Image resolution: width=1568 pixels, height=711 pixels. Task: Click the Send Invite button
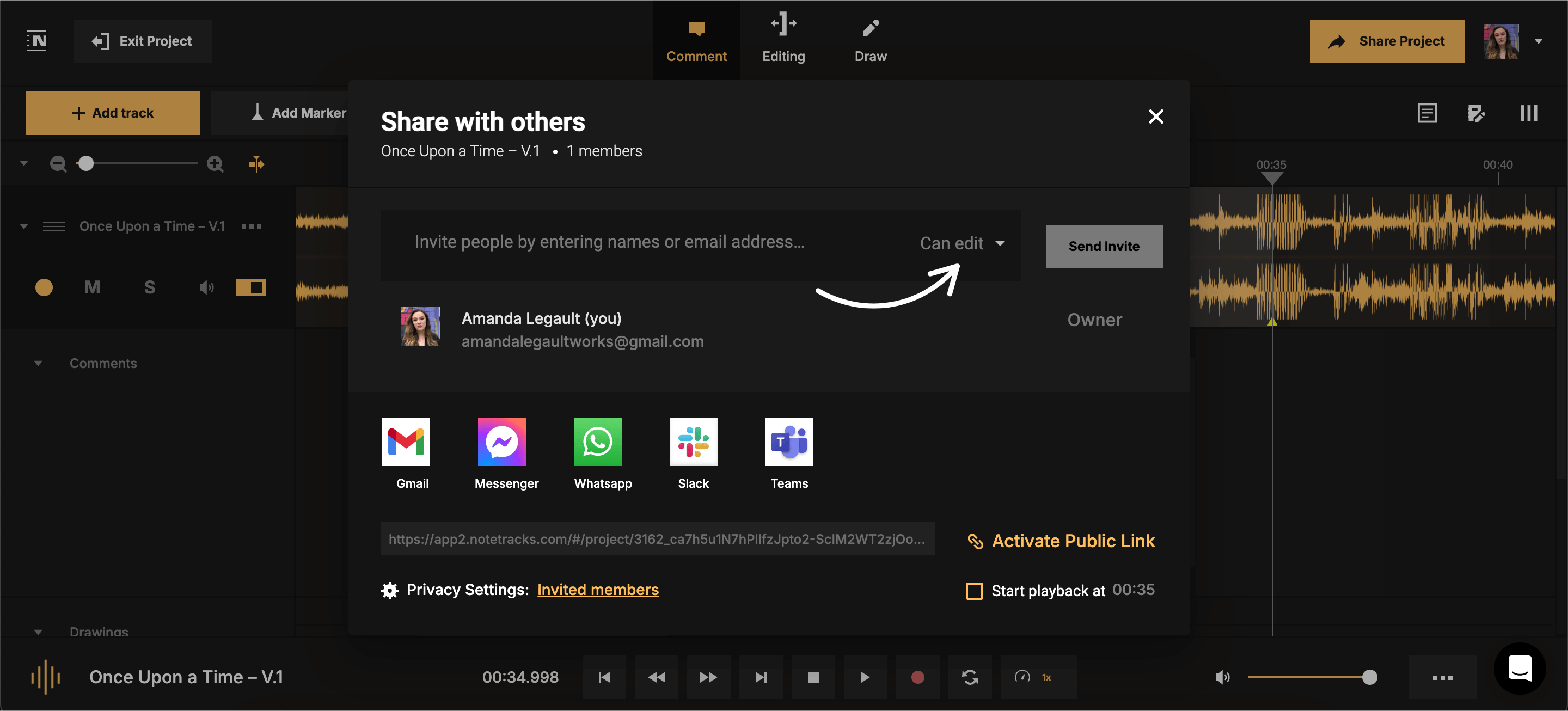[1104, 247]
